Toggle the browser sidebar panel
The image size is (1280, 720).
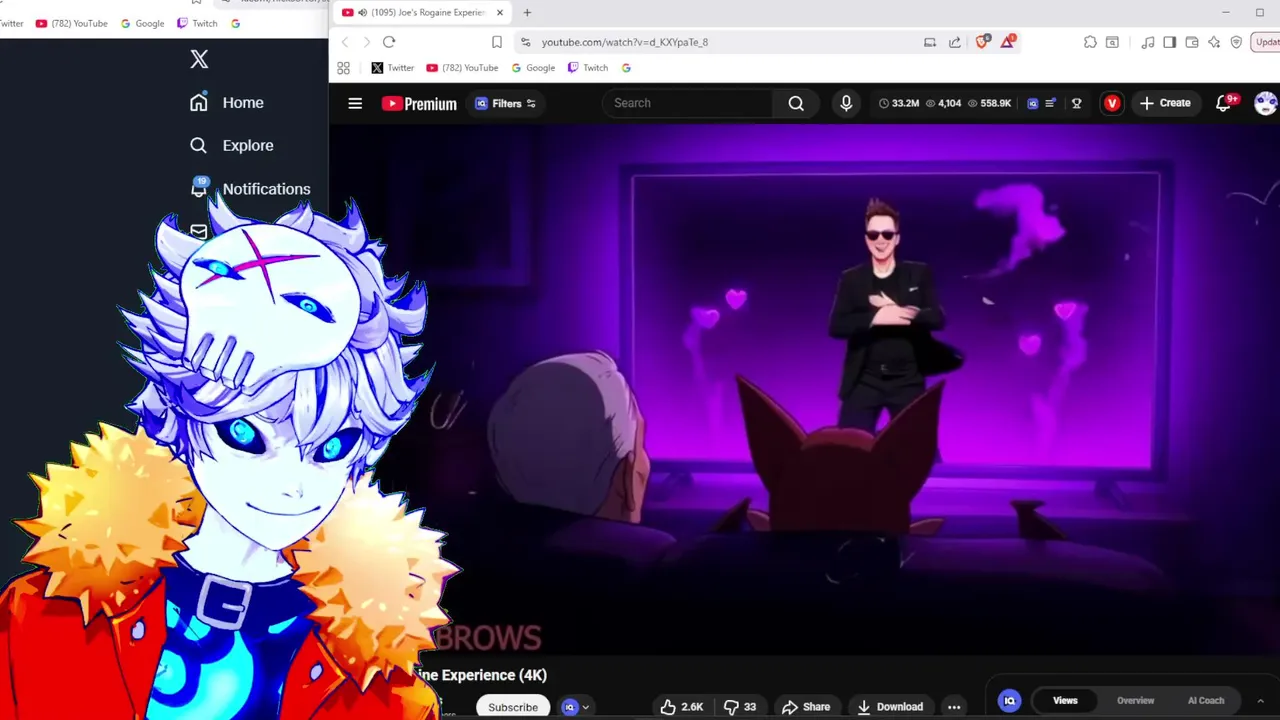(x=1170, y=42)
